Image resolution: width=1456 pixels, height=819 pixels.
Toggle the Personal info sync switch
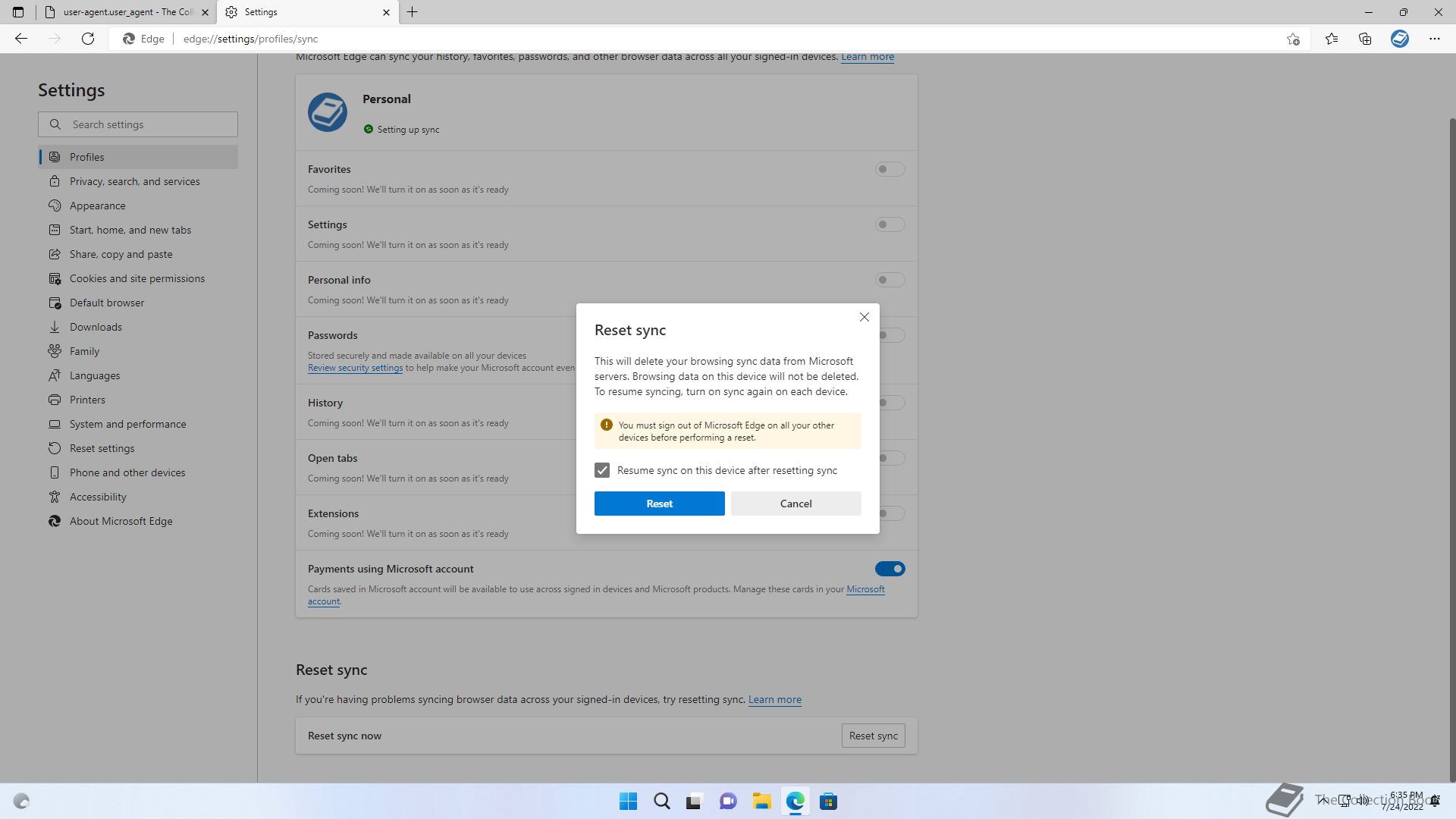890,280
